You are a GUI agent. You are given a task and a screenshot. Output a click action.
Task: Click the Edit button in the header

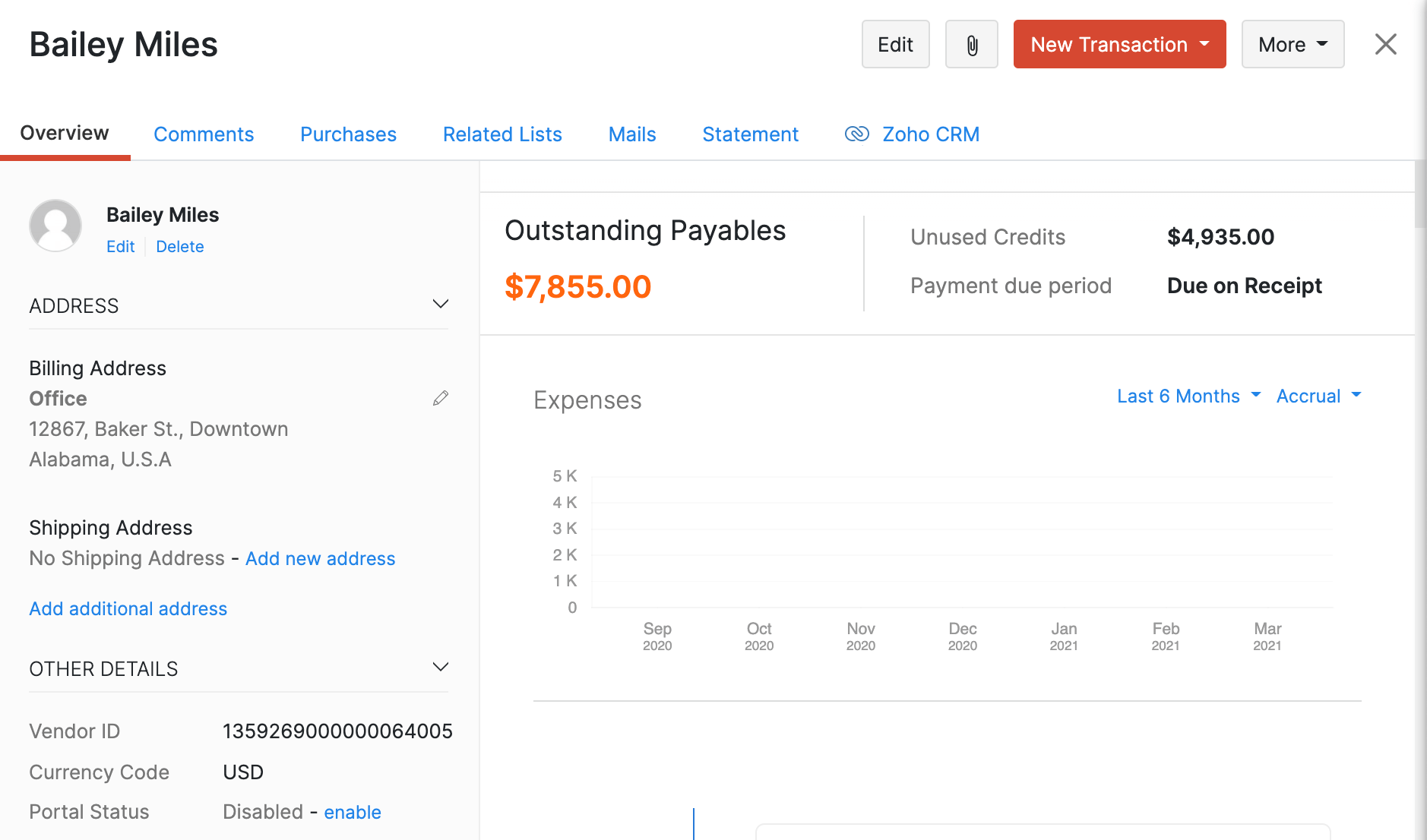tap(895, 45)
